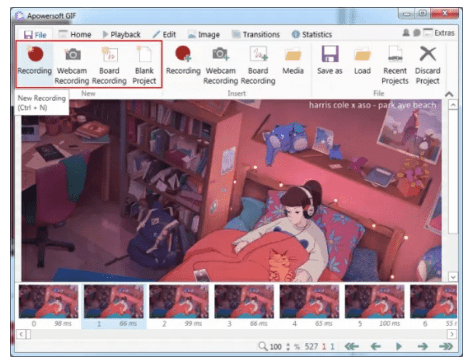The image size is (466, 364).
Task: Go to the first frame
Action: click(x=352, y=346)
